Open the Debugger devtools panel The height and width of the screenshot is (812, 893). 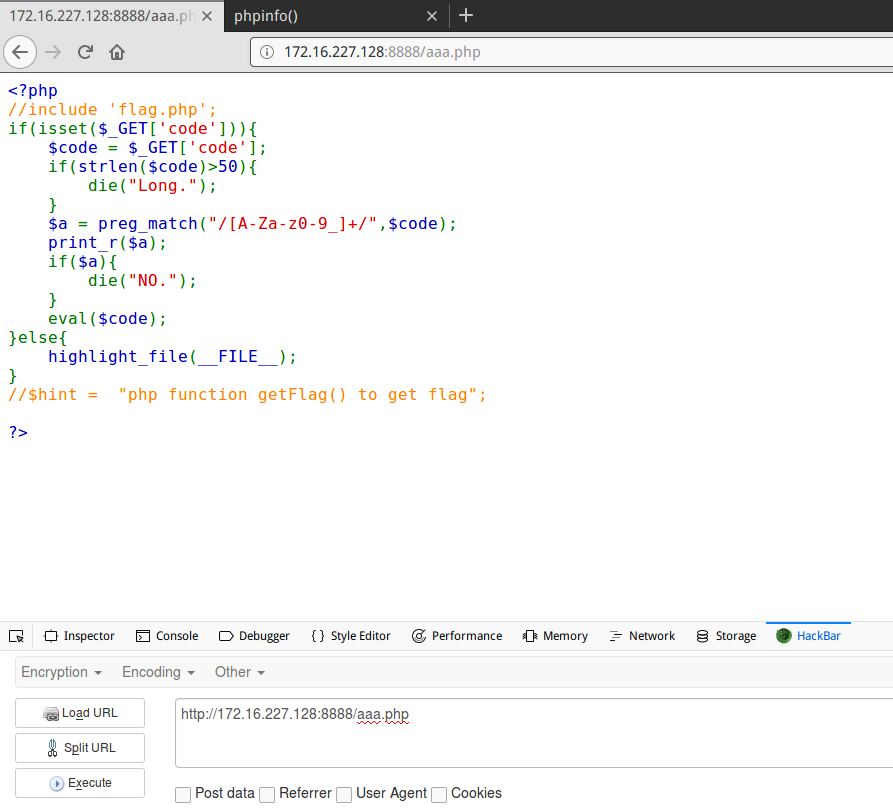(x=254, y=636)
